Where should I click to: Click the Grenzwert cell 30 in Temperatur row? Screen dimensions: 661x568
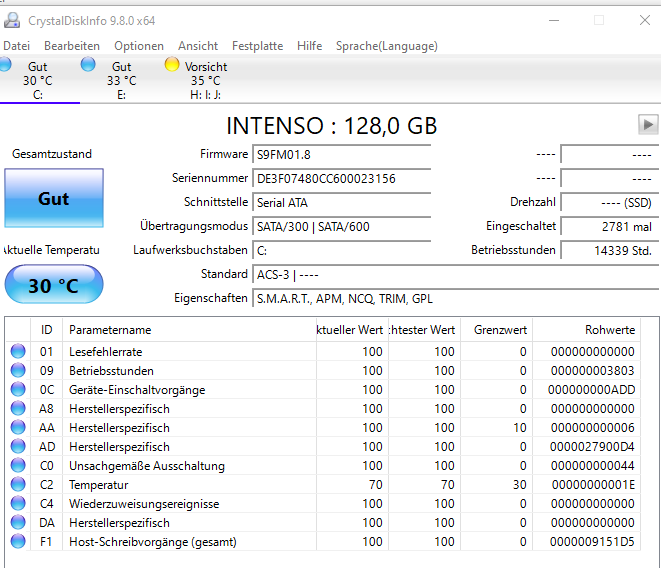coord(520,485)
